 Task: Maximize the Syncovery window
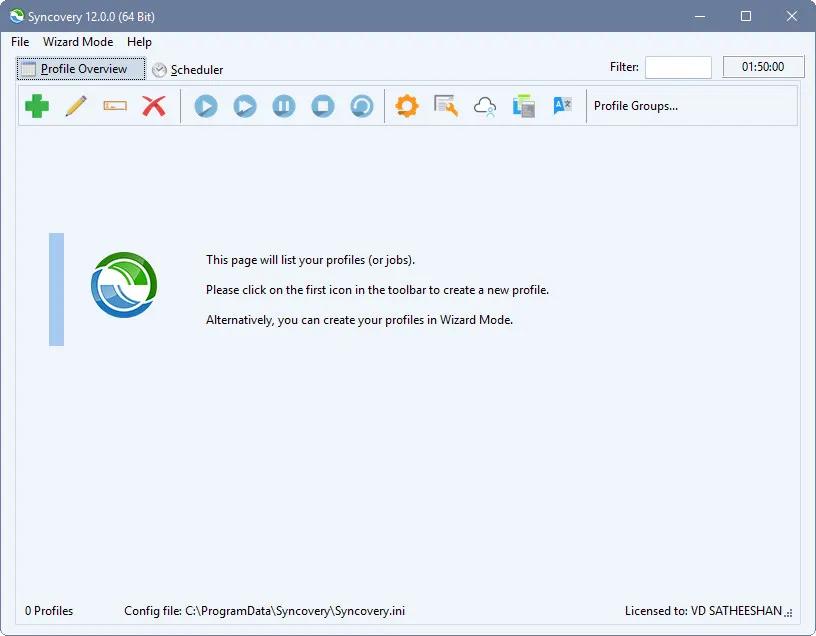click(746, 16)
